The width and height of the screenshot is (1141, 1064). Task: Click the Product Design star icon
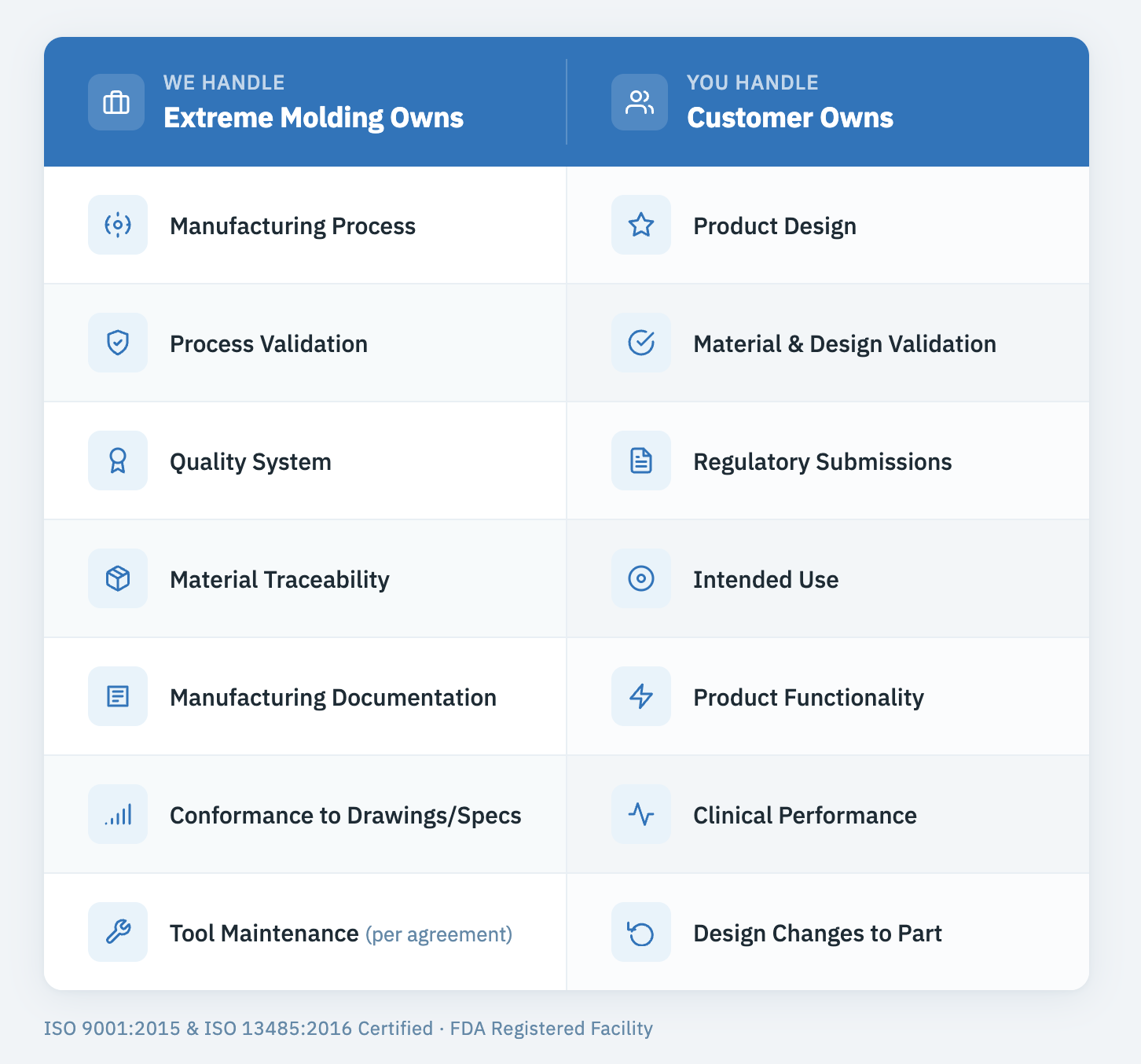pyautogui.click(x=641, y=225)
